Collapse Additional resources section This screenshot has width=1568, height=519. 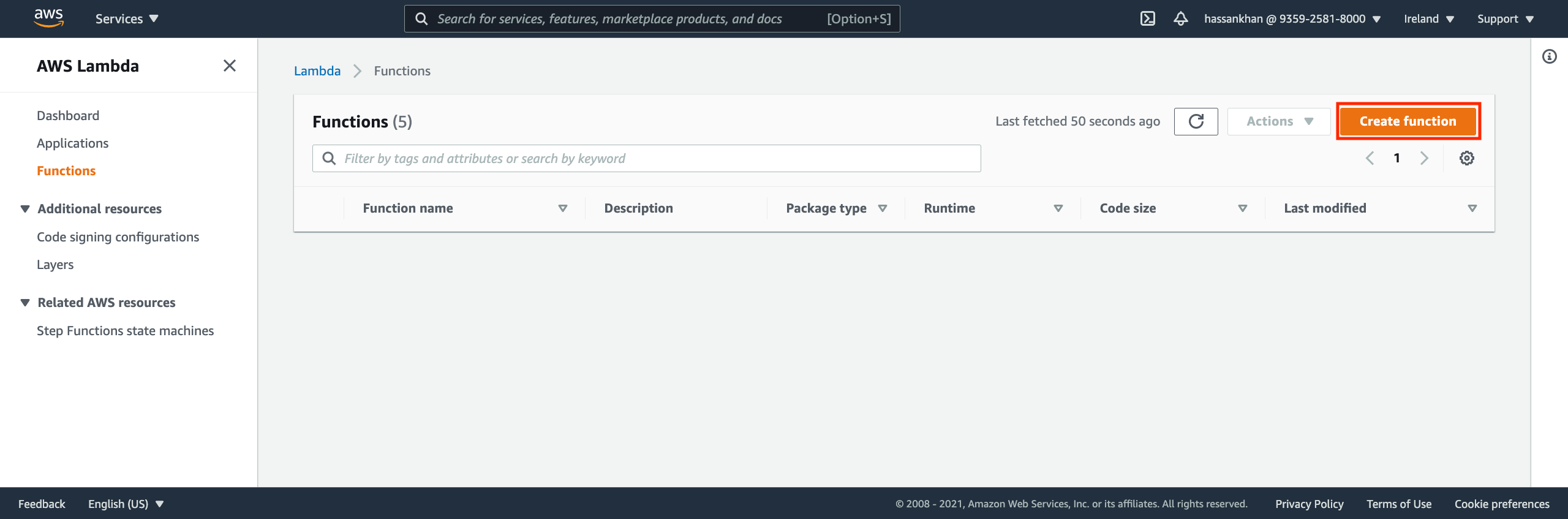coord(25,209)
